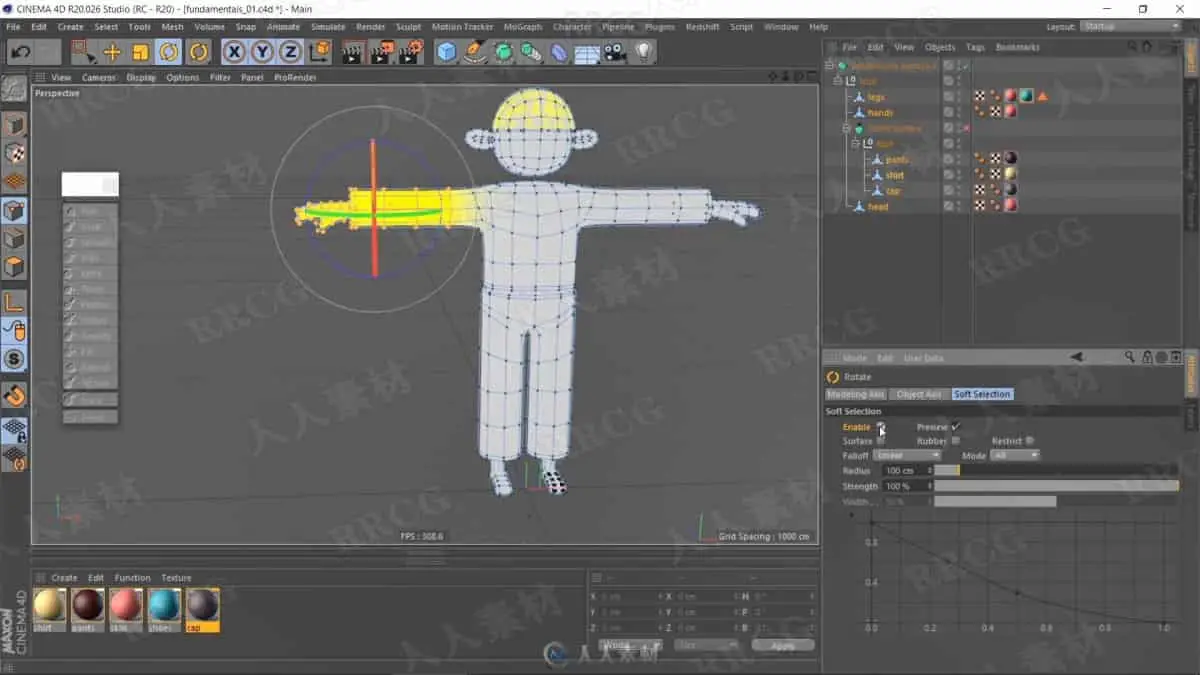Click Render View clapperboard icon
Screen dimensions: 1200x675
pyautogui.click(x=352, y=52)
